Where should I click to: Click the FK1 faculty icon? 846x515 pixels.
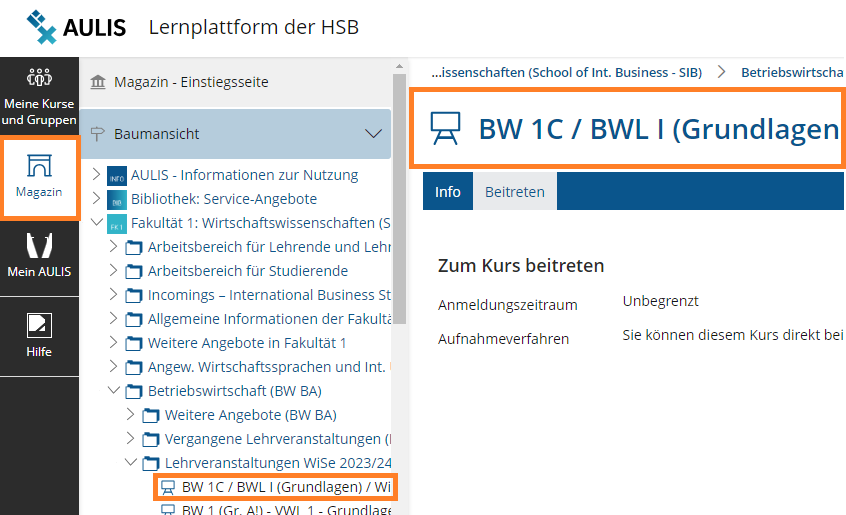tap(117, 224)
